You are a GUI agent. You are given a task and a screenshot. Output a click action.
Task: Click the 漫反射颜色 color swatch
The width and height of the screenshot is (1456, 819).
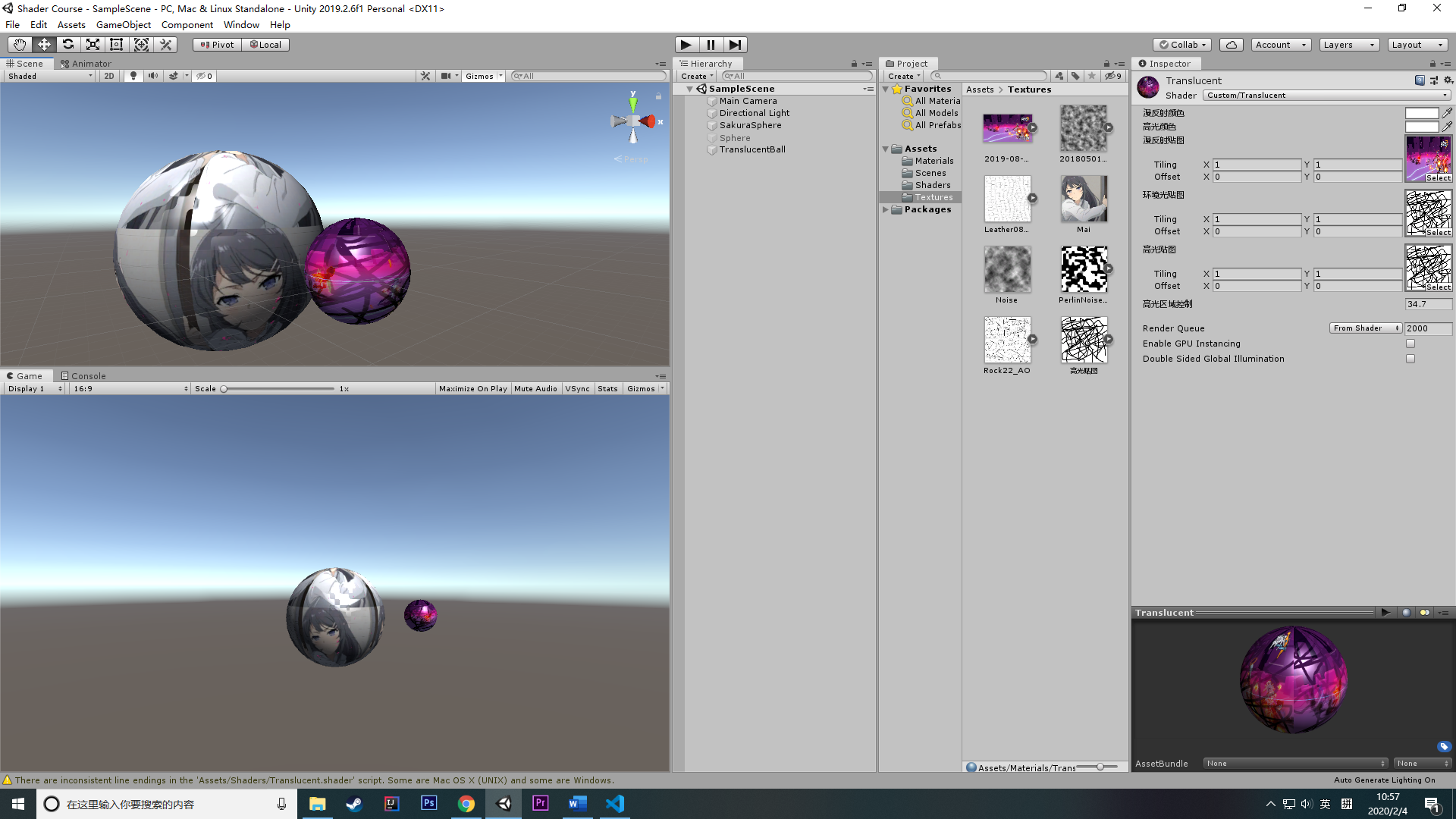click(x=1421, y=112)
